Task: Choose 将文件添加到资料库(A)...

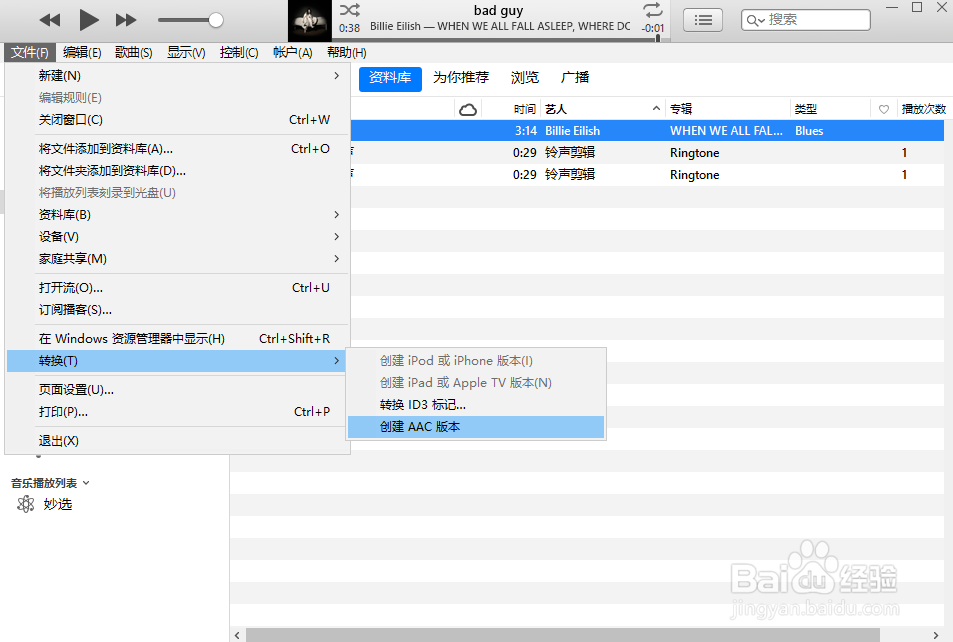Action: (177, 149)
